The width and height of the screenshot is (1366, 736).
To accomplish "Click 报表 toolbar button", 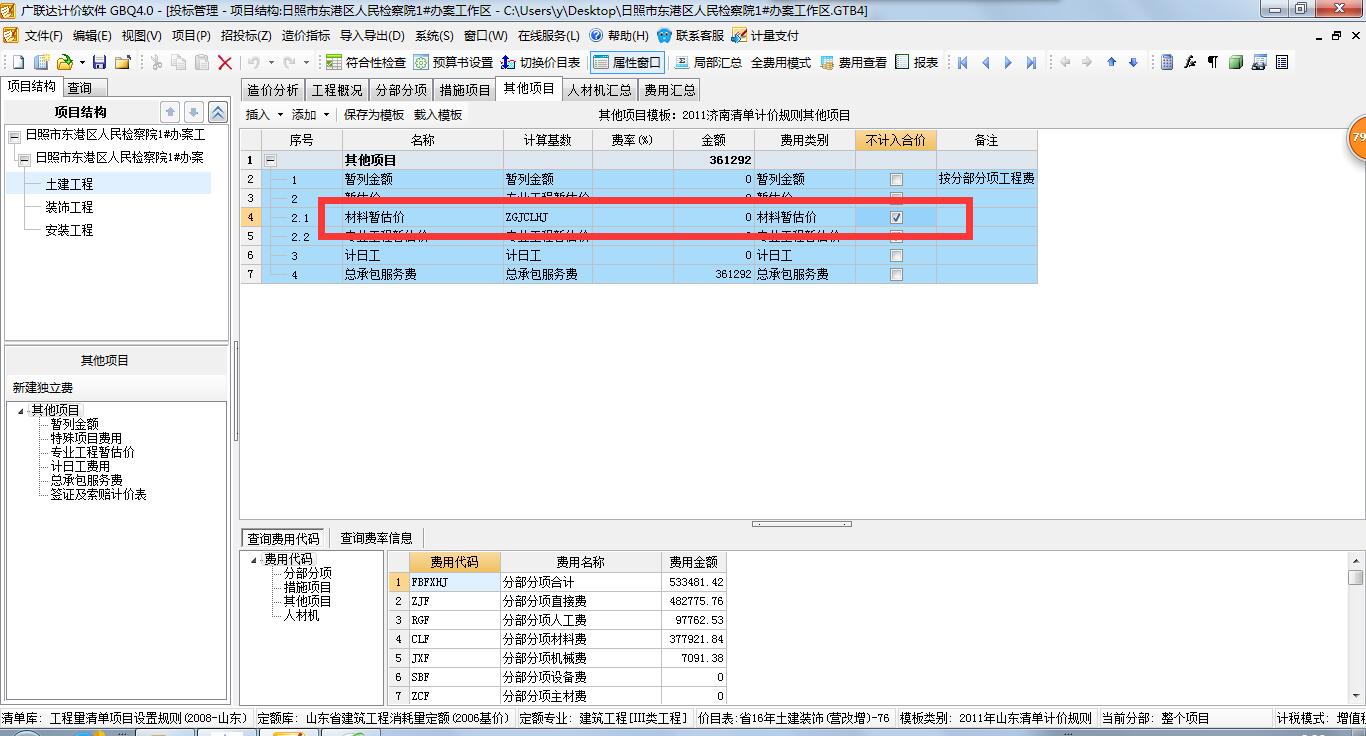I will (917, 62).
